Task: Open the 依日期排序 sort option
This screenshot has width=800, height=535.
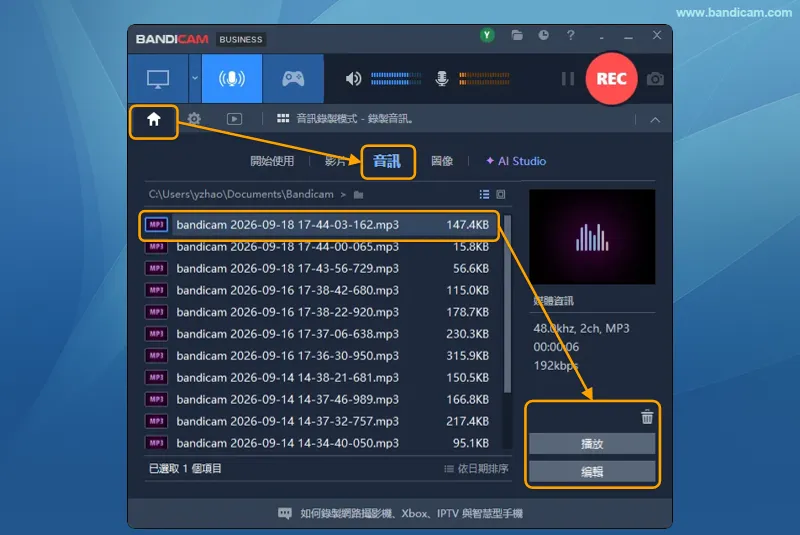Action: [x=476, y=469]
